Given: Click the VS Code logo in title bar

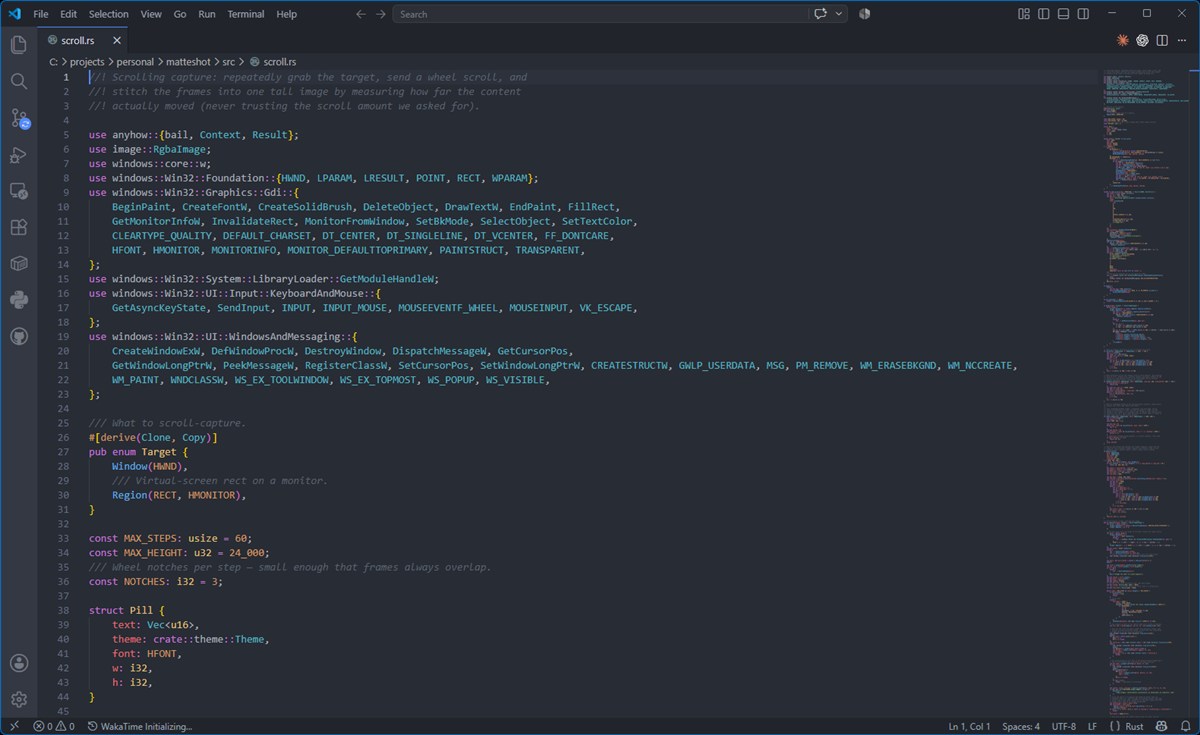Looking at the screenshot, I should pos(14,14).
